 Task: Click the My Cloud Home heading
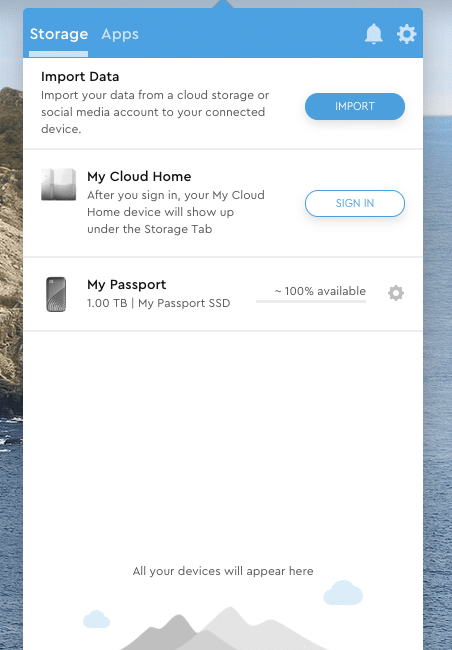139,177
